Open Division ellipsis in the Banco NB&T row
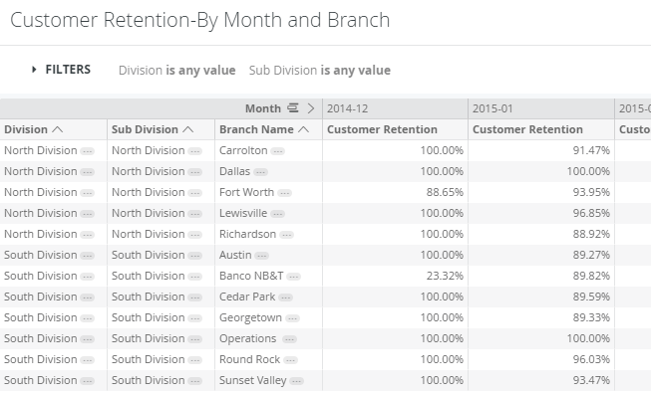This screenshot has width=651, height=397. [87, 277]
